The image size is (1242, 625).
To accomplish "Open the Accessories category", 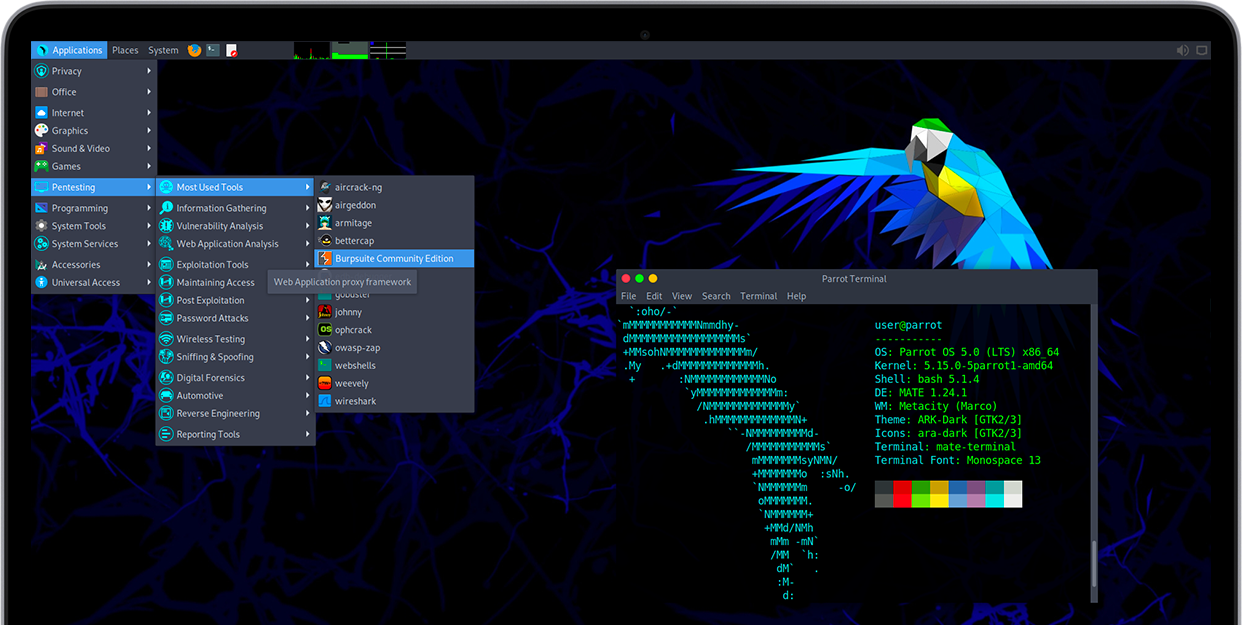I will click(94, 265).
